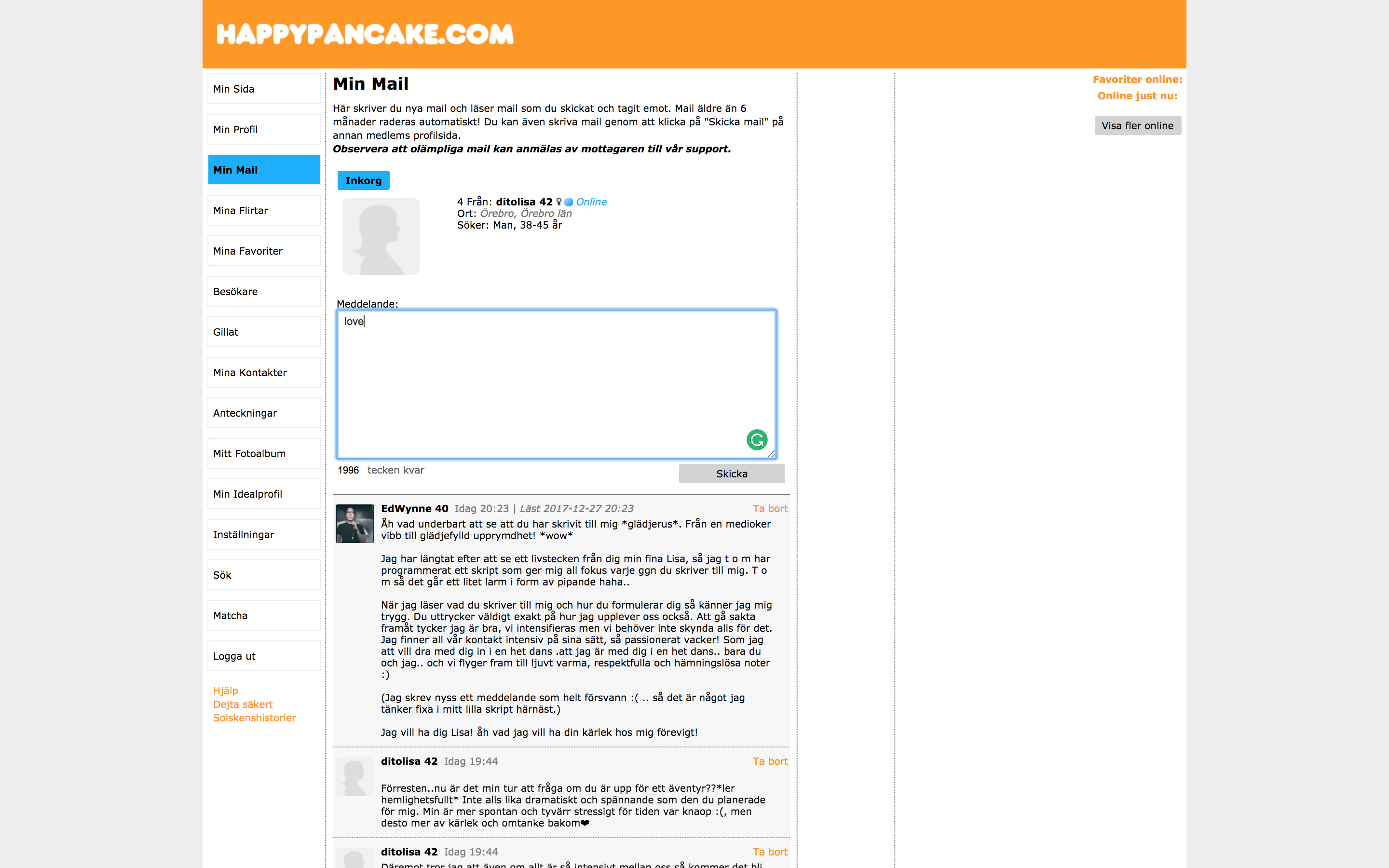Click the EdWynne 40 sender name
This screenshot has height=868, width=1389.
[414, 509]
